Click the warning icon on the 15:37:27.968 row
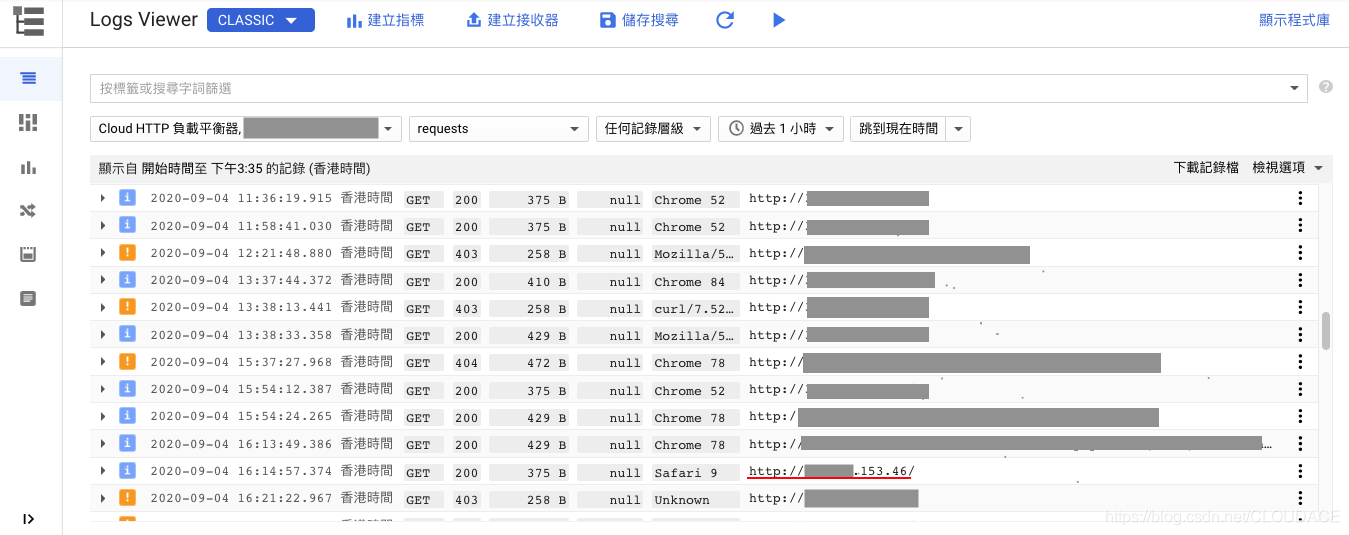1349x535 pixels. tap(127, 362)
